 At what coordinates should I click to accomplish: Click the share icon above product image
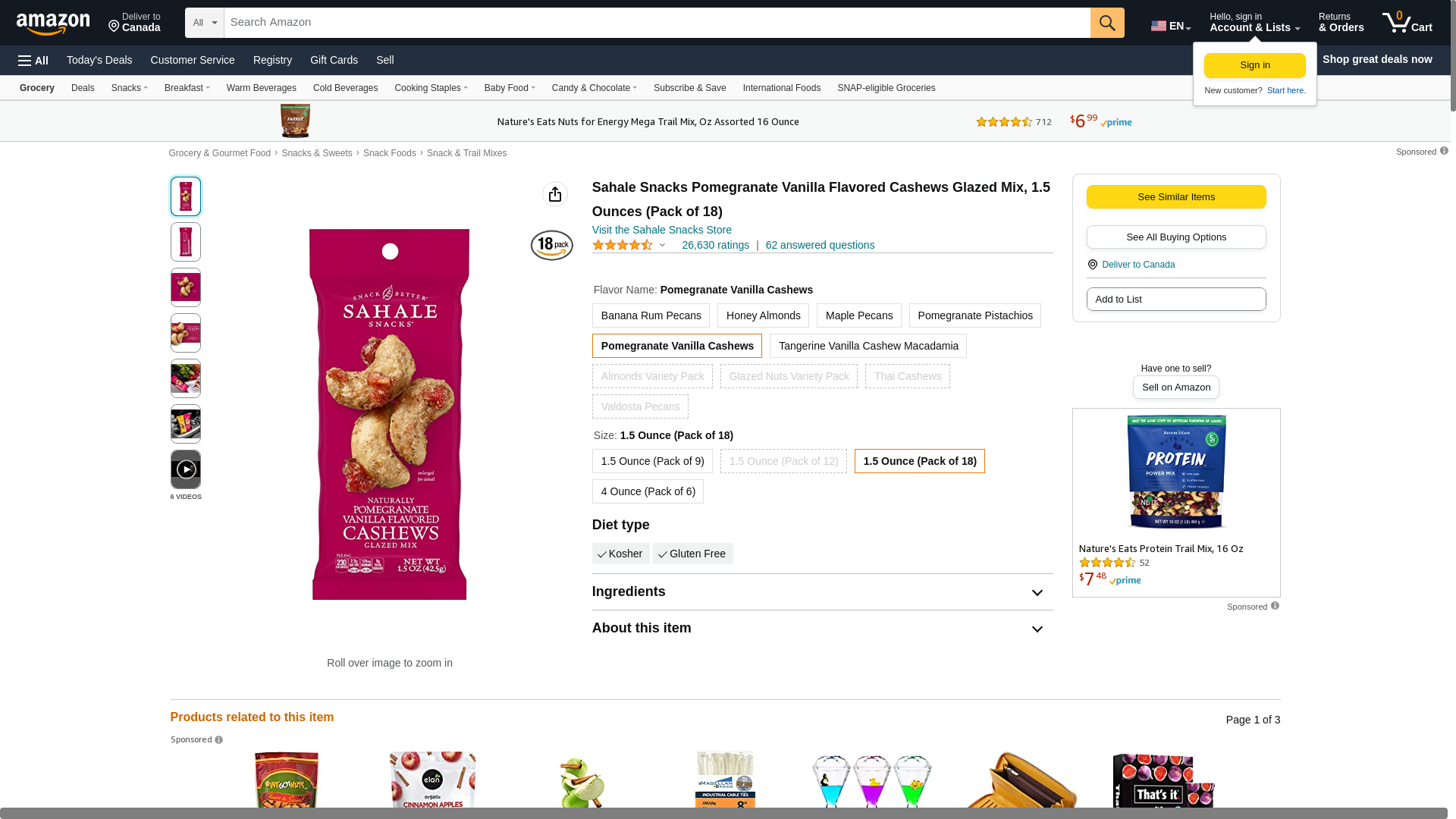[555, 194]
